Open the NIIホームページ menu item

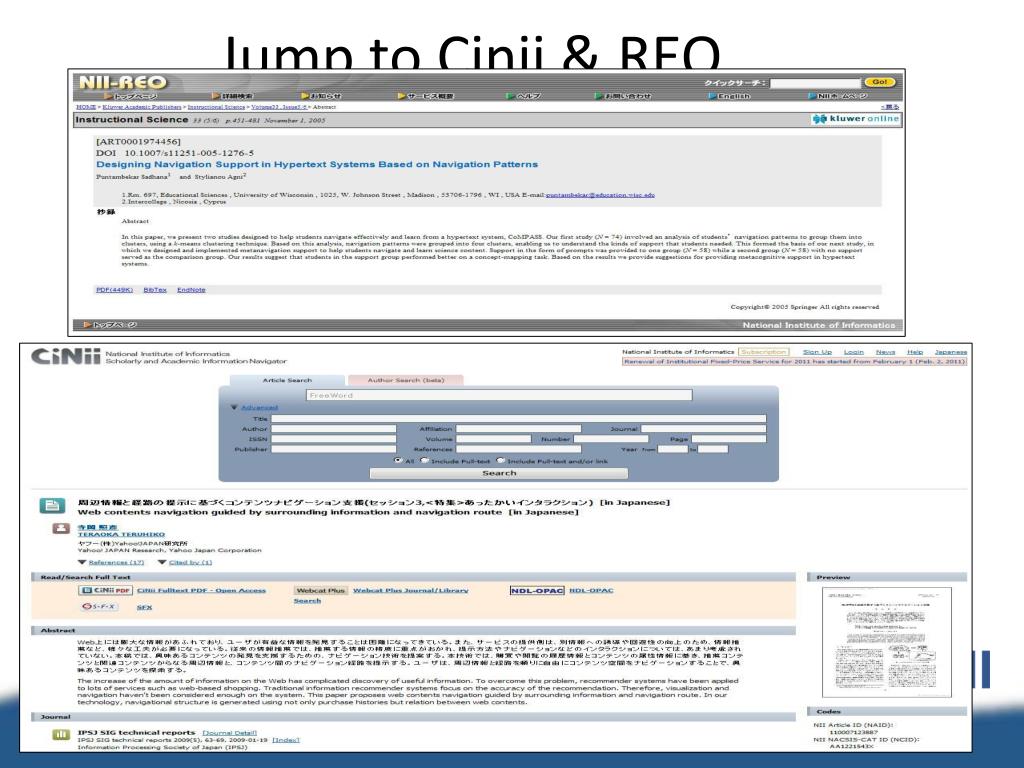(838, 96)
